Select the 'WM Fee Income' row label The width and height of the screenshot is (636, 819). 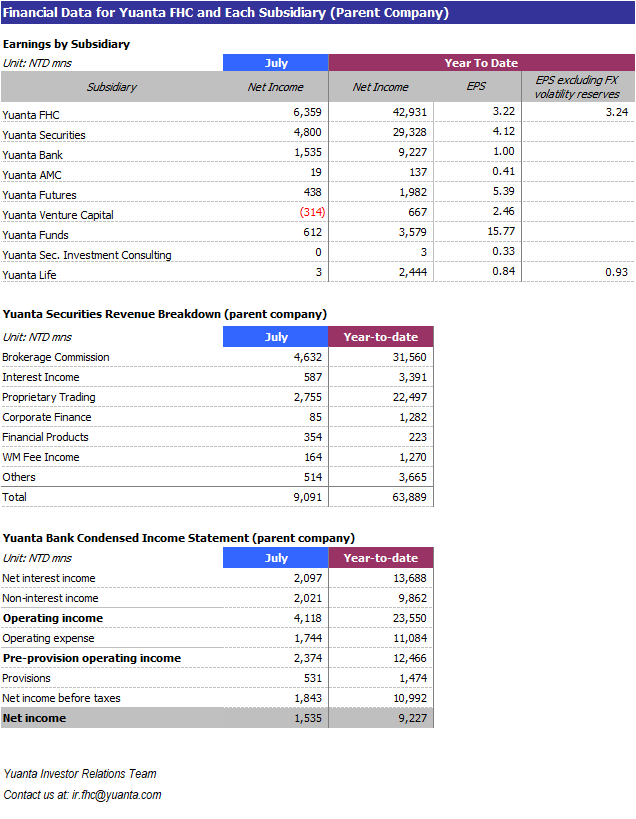coord(41,457)
